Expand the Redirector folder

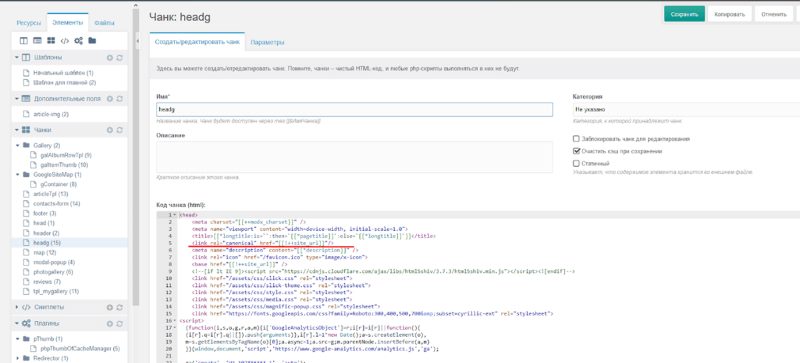coord(18,358)
